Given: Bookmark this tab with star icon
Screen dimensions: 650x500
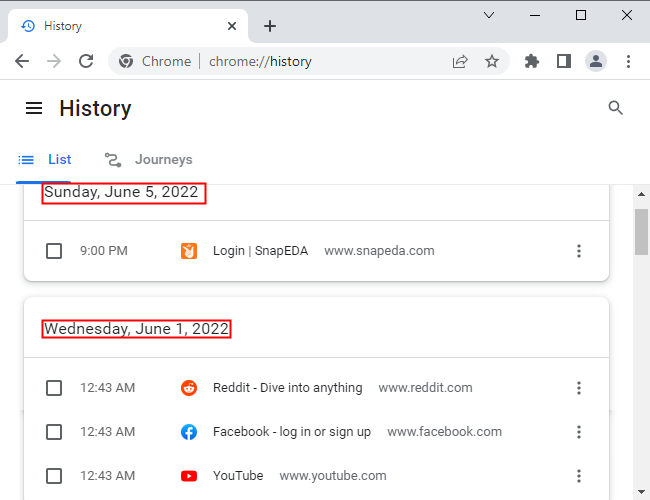Looking at the screenshot, I should [492, 61].
